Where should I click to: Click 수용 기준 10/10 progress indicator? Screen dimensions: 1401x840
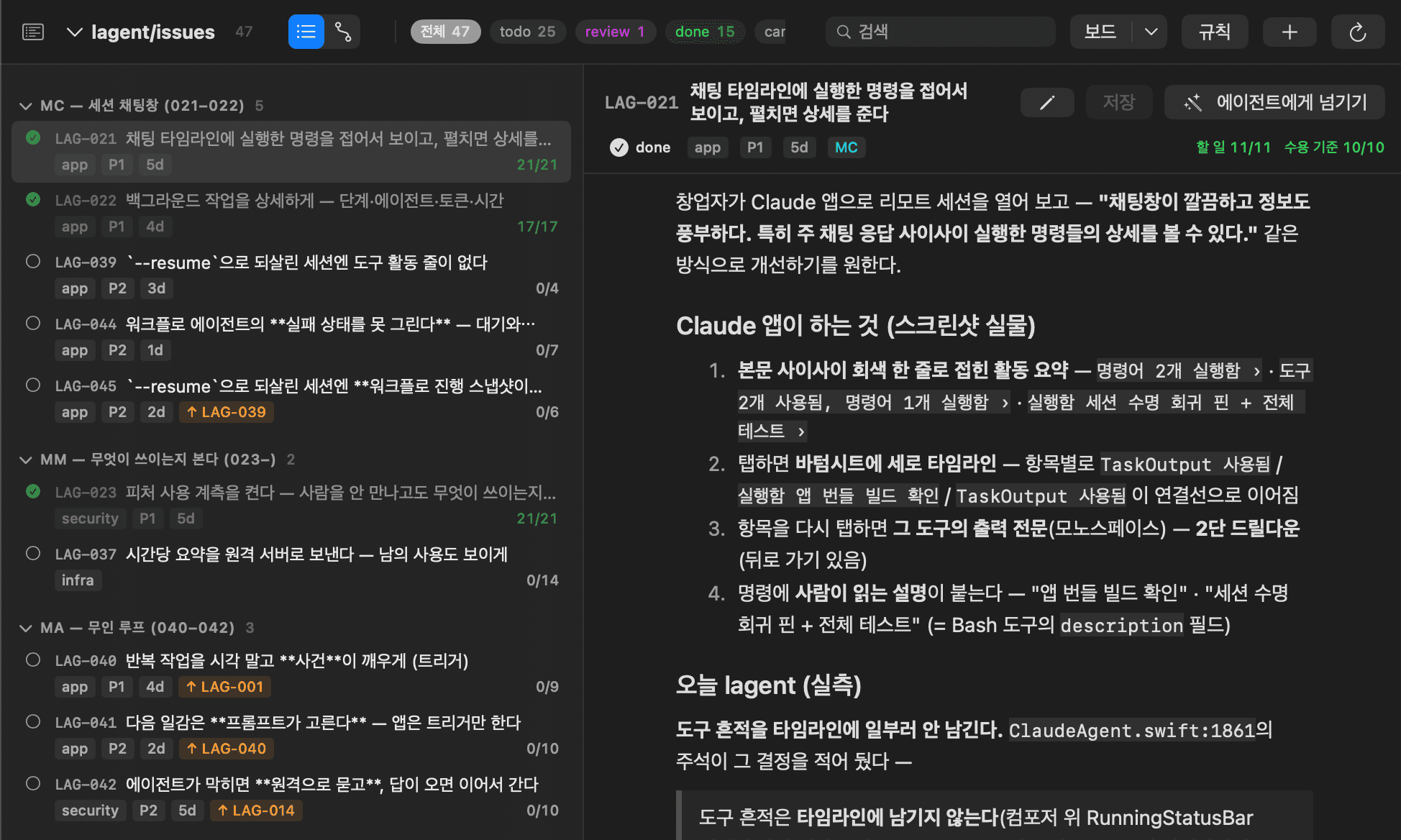pos(1334,147)
